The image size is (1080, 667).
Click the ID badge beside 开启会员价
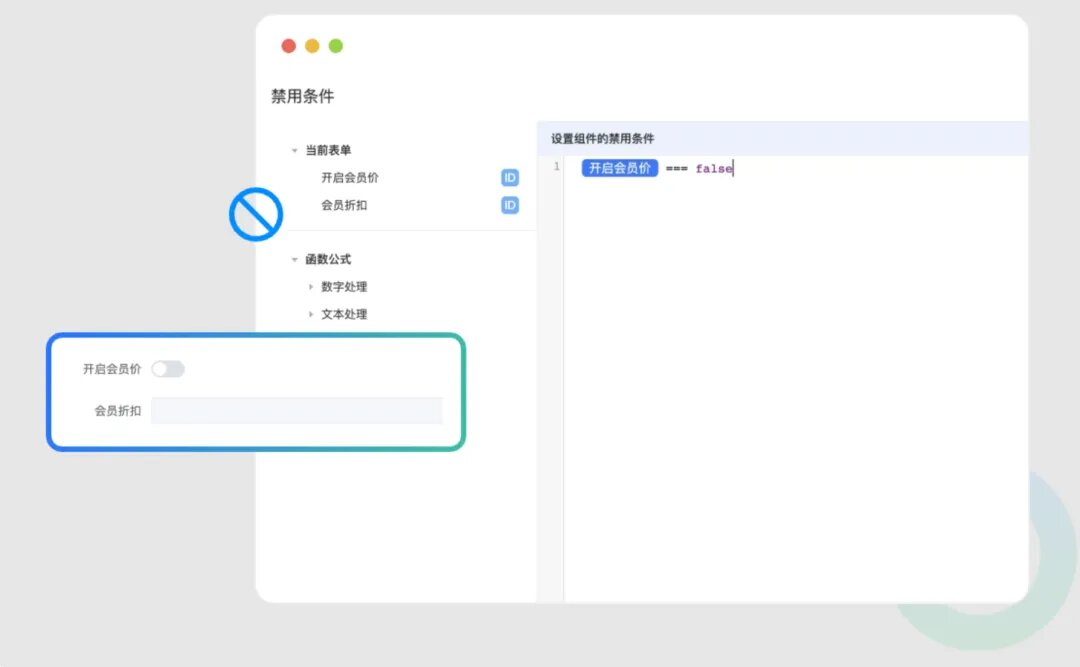(x=510, y=178)
